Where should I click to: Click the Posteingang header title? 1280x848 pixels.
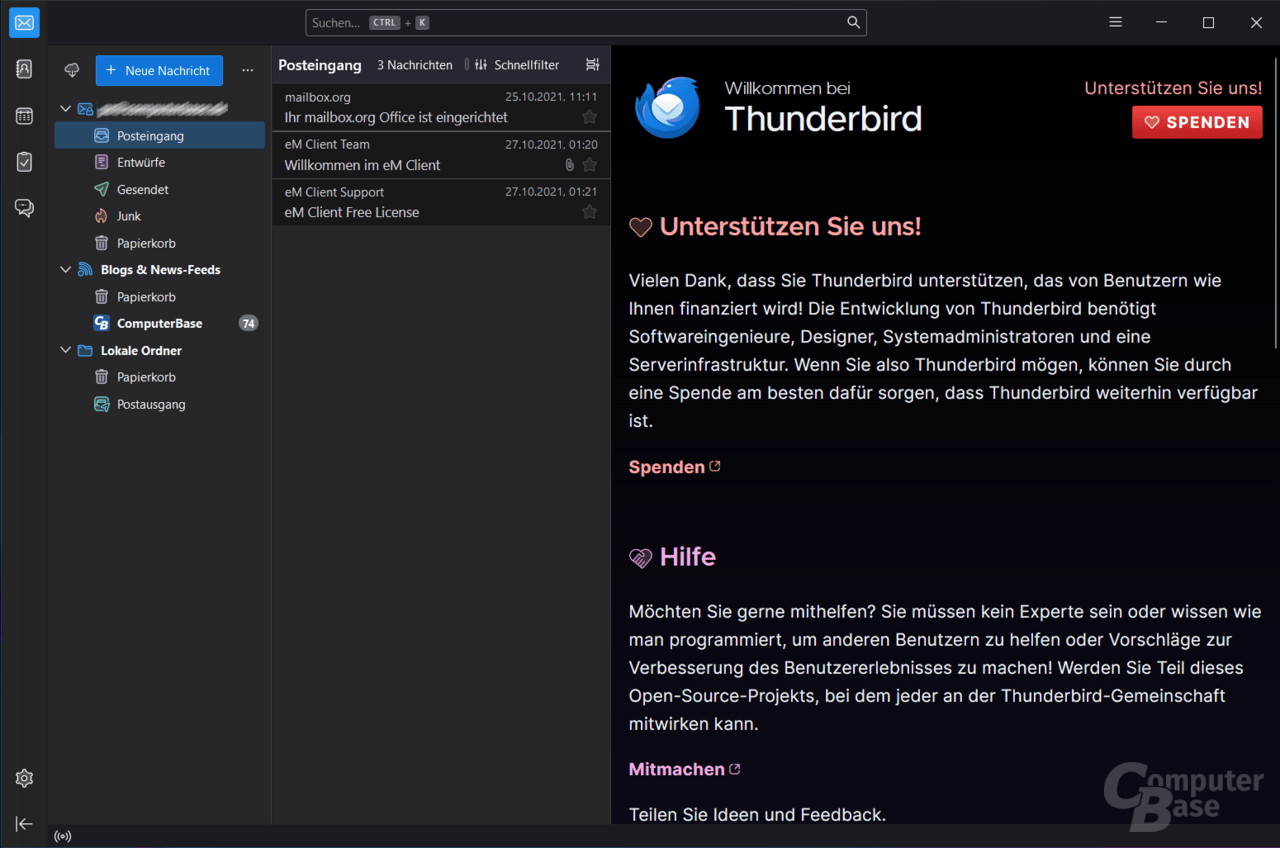pyautogui.click(x=320, y=65)
